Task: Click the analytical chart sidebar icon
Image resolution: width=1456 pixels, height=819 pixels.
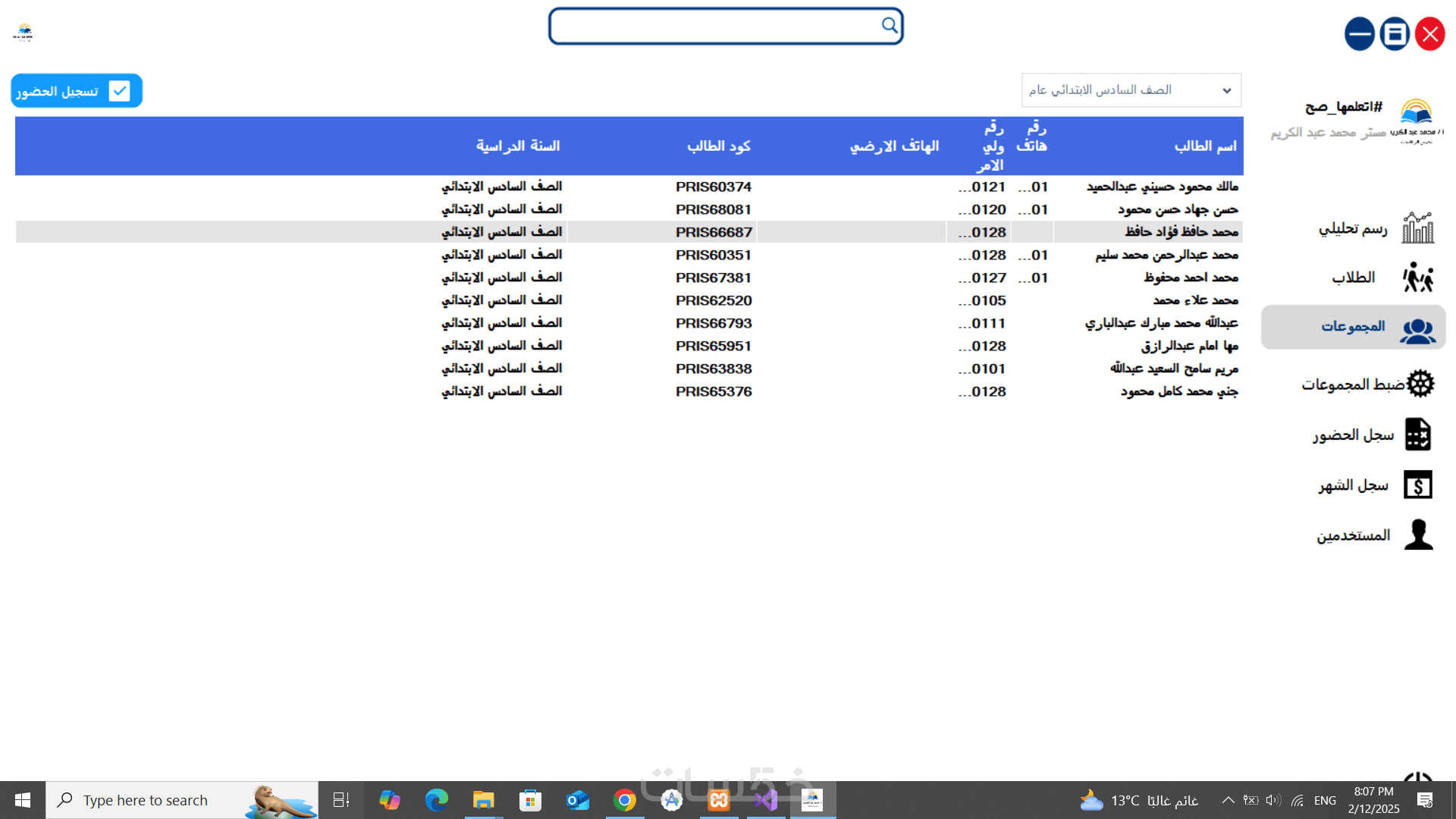Action: 1417,227
